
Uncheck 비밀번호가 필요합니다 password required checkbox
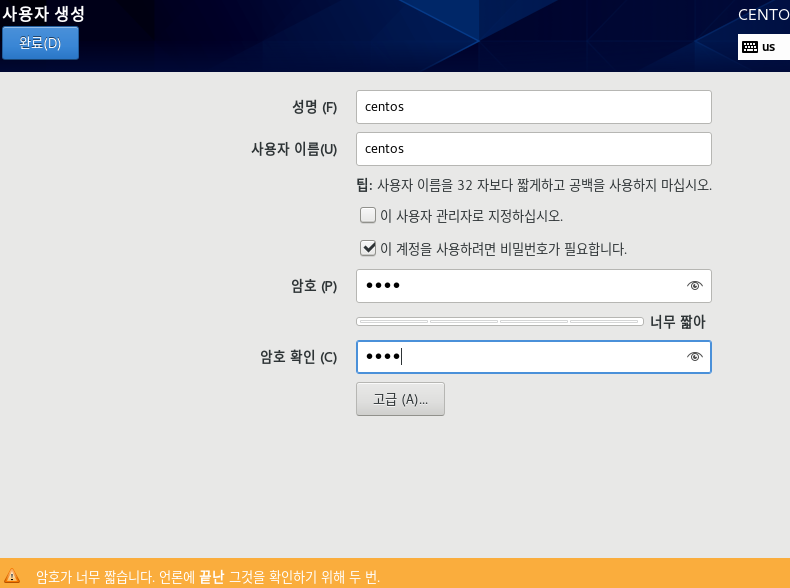click(x=368, y=248)
